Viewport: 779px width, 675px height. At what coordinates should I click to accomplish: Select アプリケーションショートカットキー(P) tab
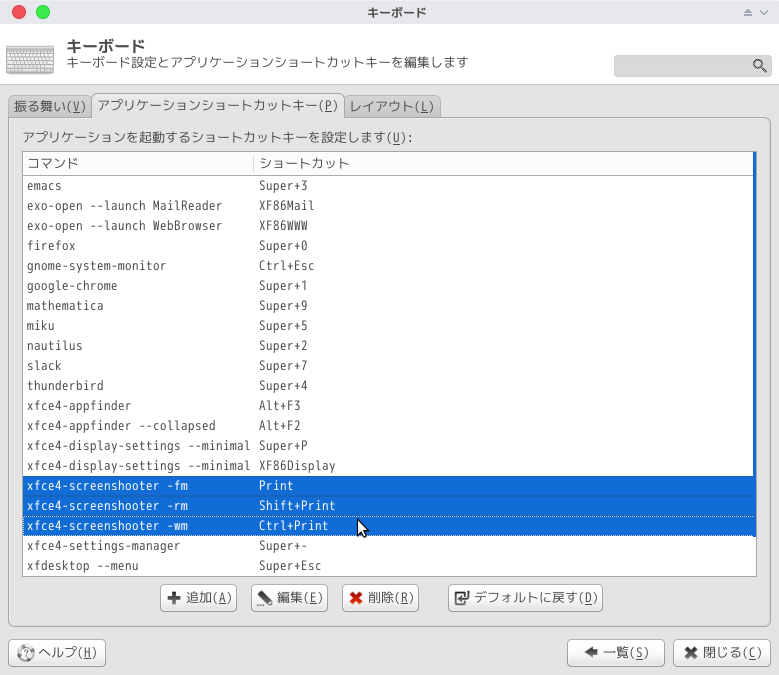(x=218, y=105)
